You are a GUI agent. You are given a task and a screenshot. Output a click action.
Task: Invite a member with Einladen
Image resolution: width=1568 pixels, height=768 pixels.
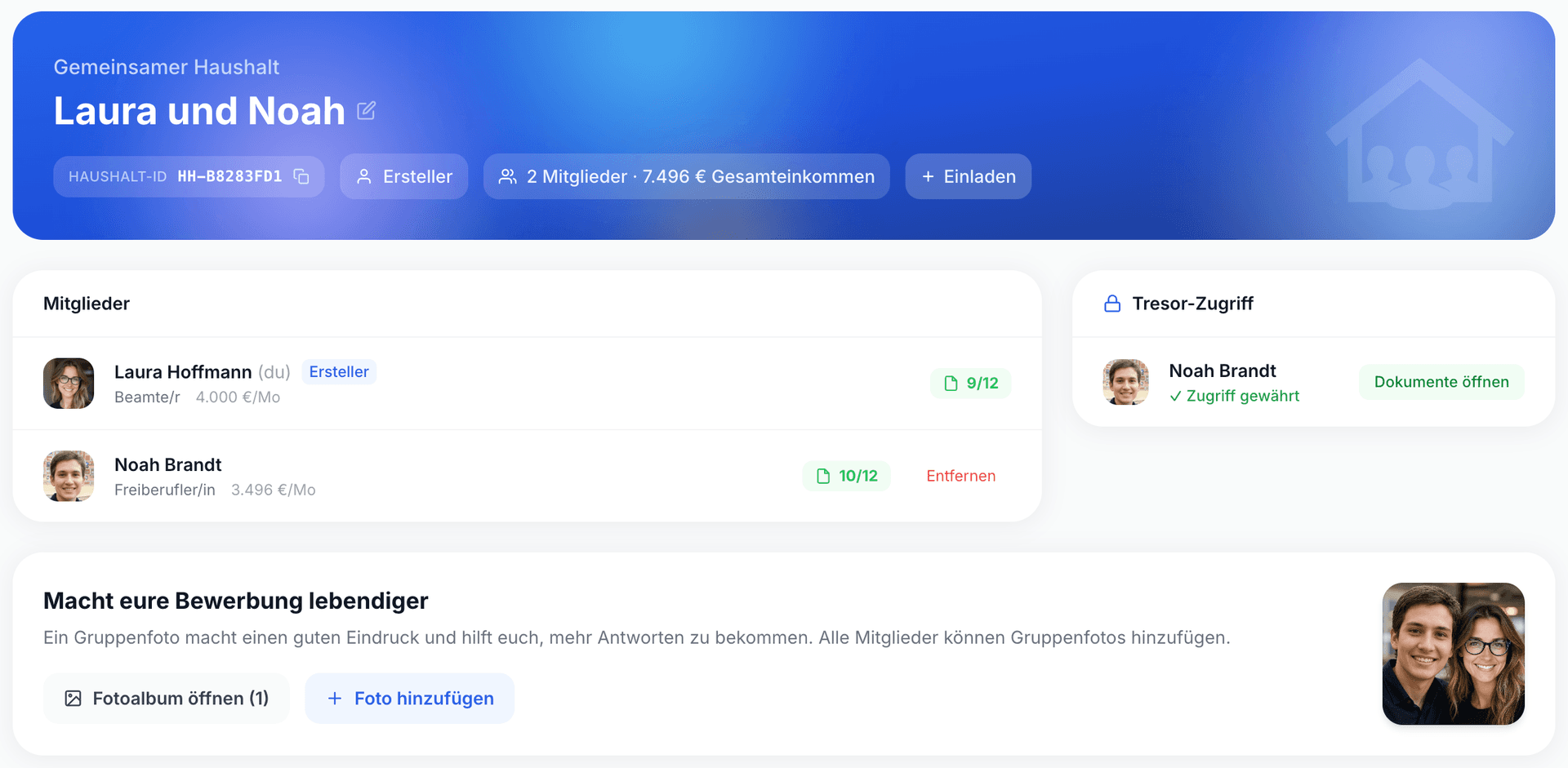(x=969, y=176)
